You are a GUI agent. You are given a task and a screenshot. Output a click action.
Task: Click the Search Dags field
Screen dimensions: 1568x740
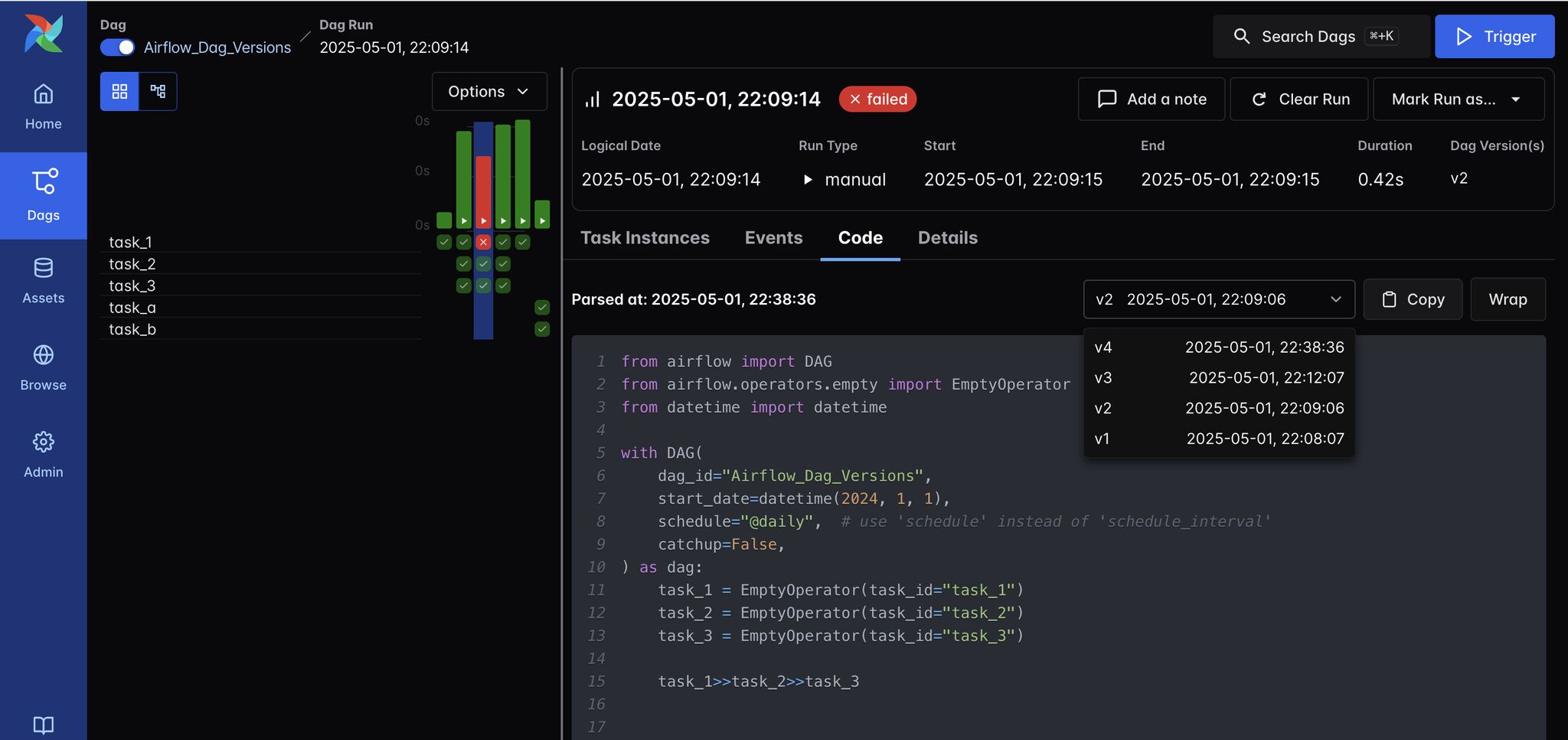point(1321,37)
